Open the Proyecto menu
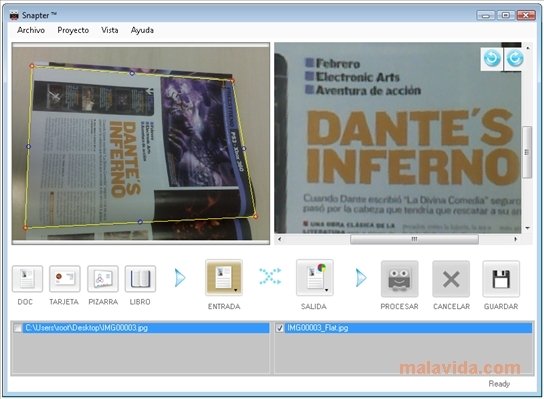The width and height of the screenshot is (544, 399). pyautogui.click(x=73, y=30)
